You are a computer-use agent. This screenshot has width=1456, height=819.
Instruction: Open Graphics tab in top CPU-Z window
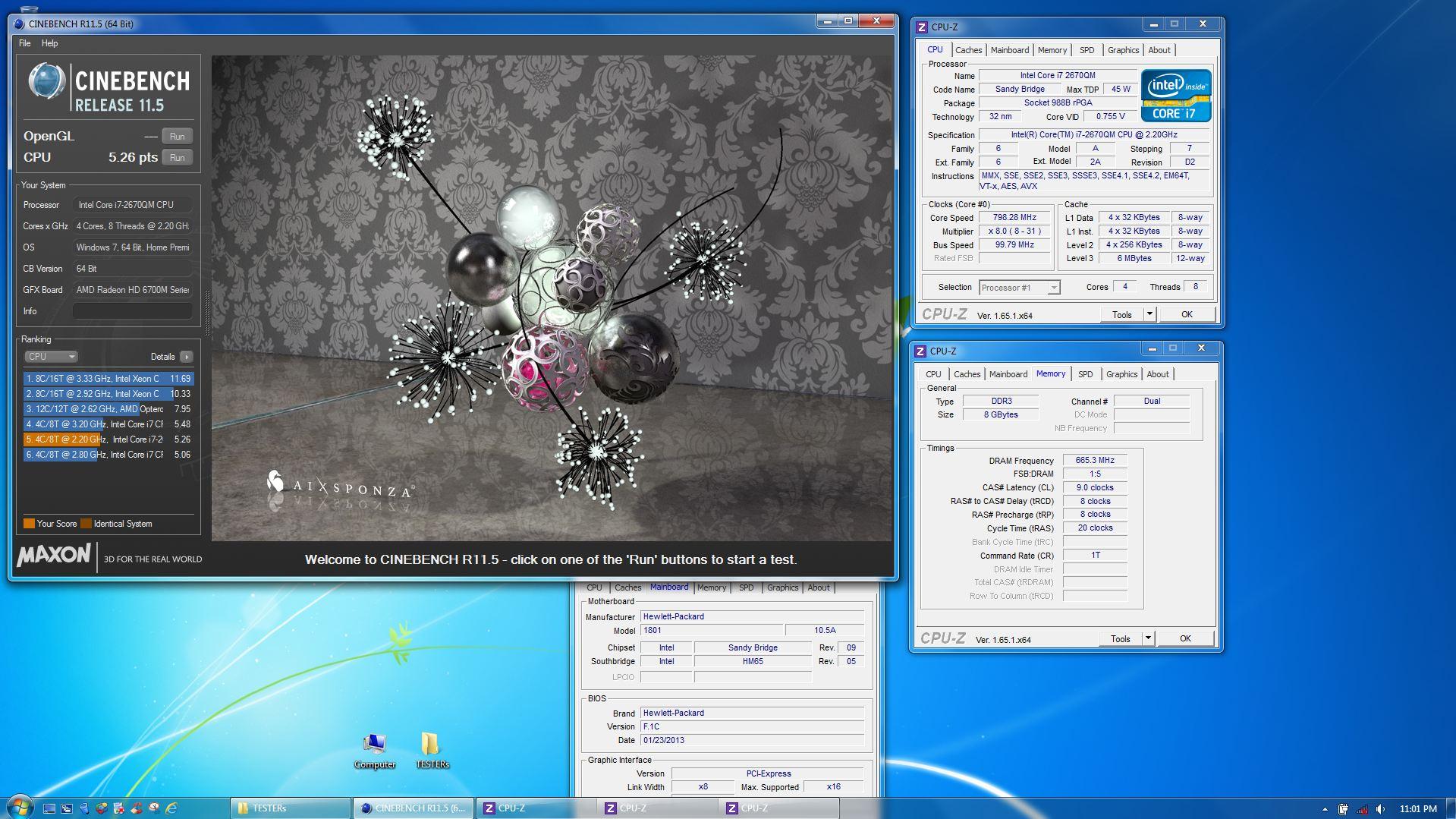[x=1123, y=50]
